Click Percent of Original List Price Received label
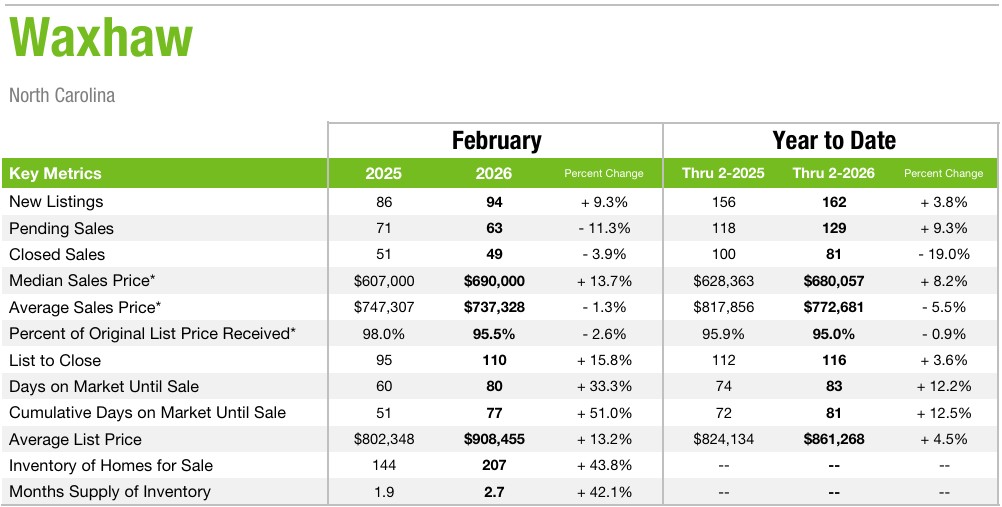 click(152, 333)
